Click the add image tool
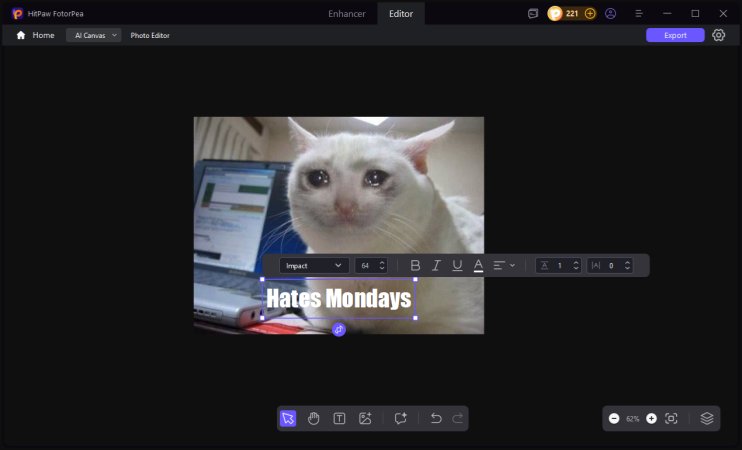742x450 pixels. click(x=365, y=418)
